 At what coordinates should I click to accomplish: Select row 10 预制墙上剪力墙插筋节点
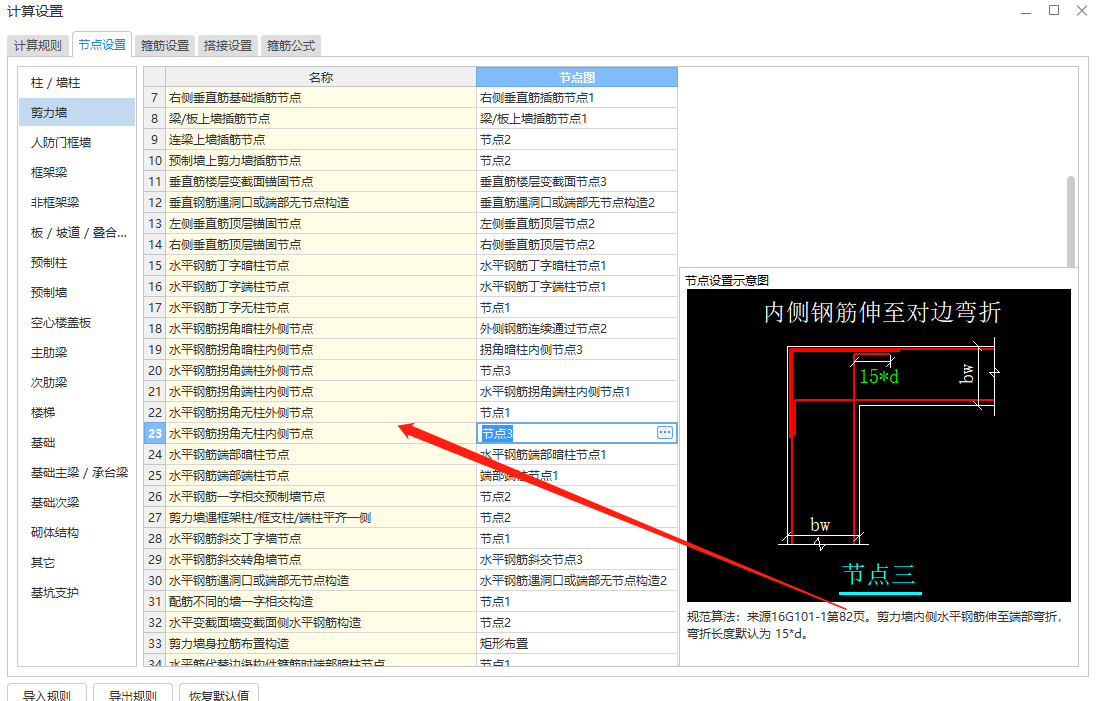(x=411, y=161)
